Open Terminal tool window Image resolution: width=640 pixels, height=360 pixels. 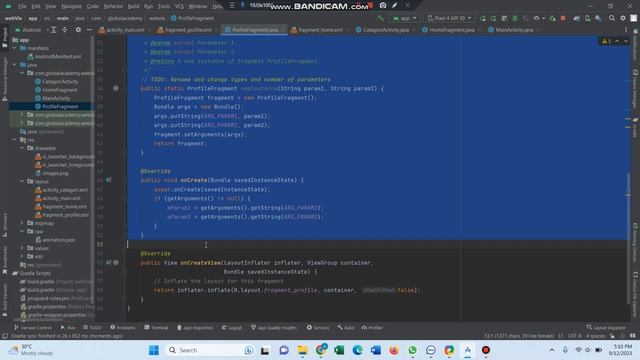[156, 328]
